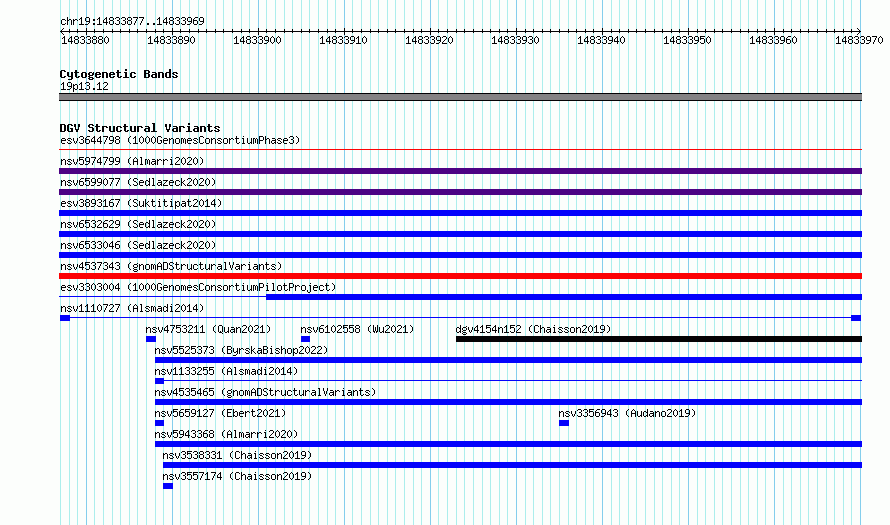The width and height of the screenshot is (890, 525).
Task: Click the Cytogenetic Bands track title
Action: click(119, 74)
